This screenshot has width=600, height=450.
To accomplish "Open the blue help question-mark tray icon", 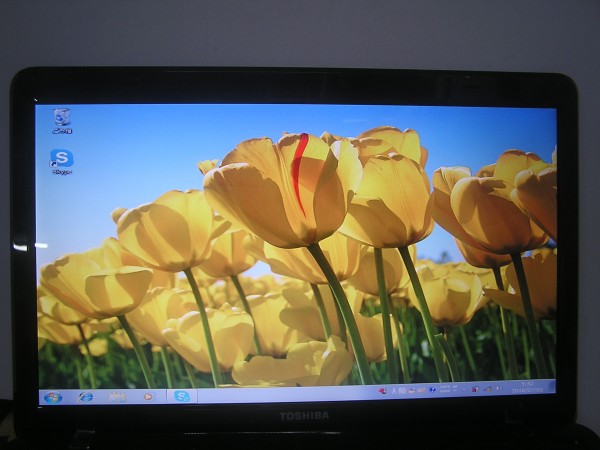I will tap(432, 390).
